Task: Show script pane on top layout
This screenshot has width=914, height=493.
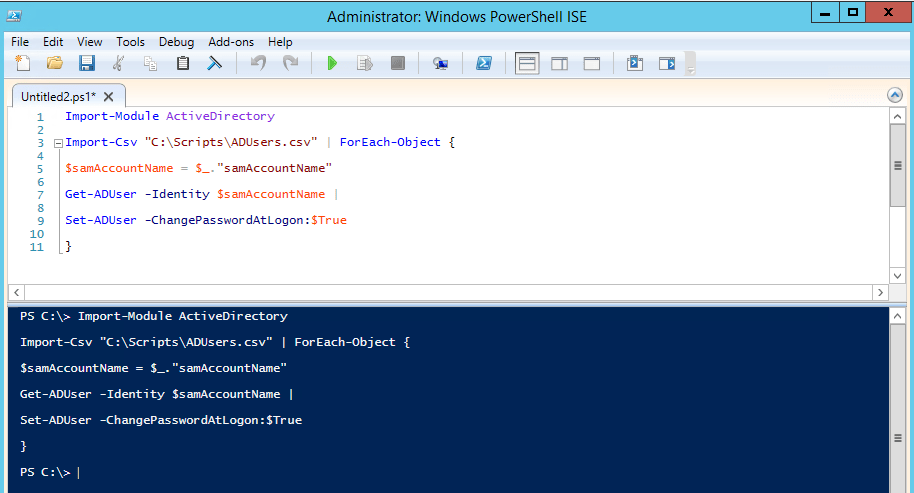Action: [527, 63]
